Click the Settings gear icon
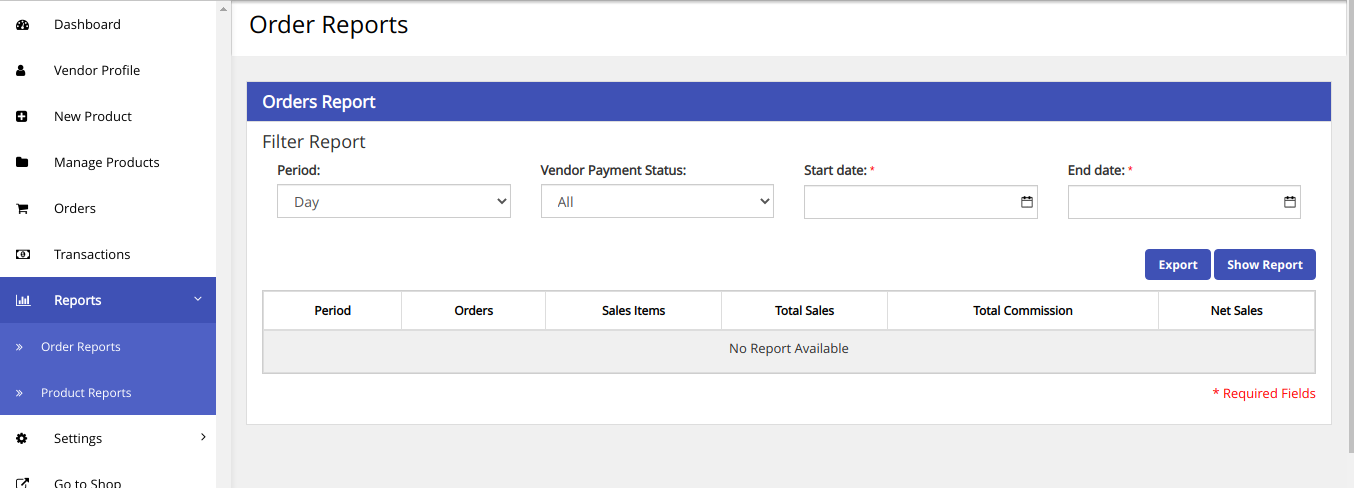 coord(22,439)
